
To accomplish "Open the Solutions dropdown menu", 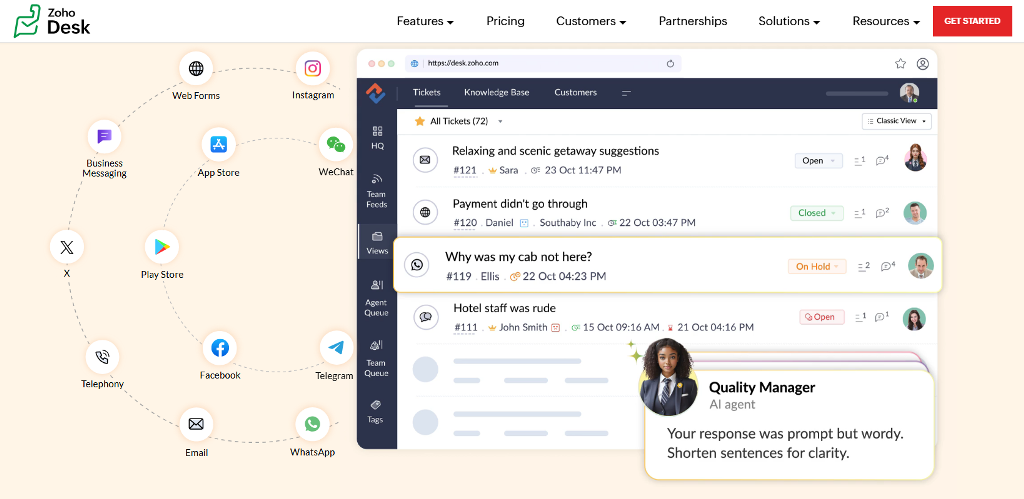I will [x=789, y=21].
